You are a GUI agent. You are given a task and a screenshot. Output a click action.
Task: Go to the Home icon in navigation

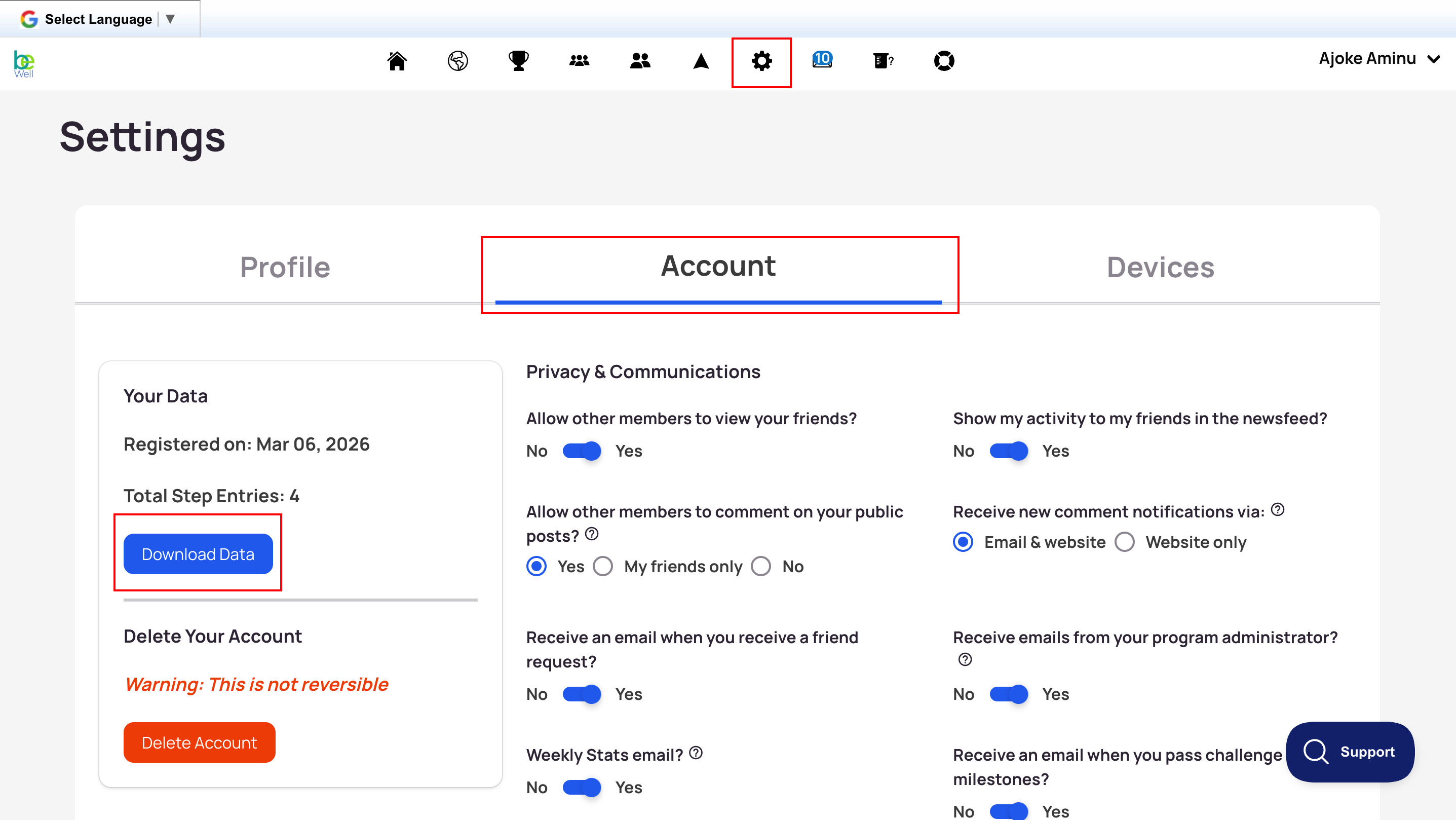click(x=397, y=60)
